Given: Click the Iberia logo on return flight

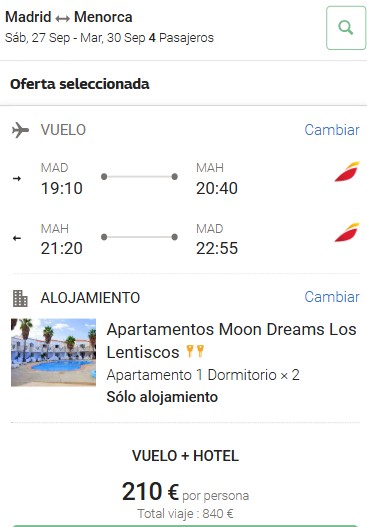Looking at the screenshot, I should coord(347,232).
